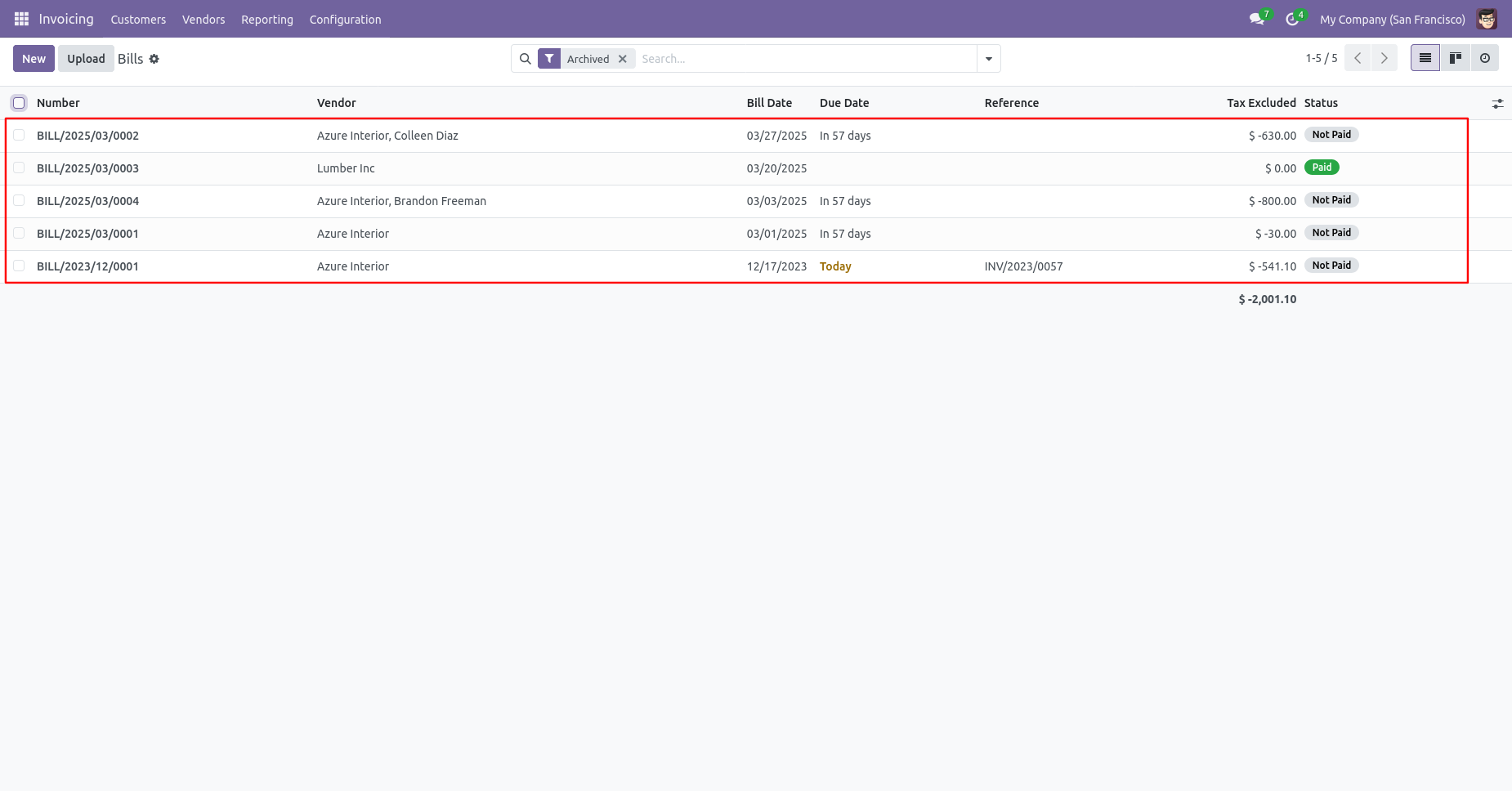The width and height of the screenshot is (1512, 791).
Task: Click vendor Azure Interior, Brandon Freeman
Action: point(401,201)
